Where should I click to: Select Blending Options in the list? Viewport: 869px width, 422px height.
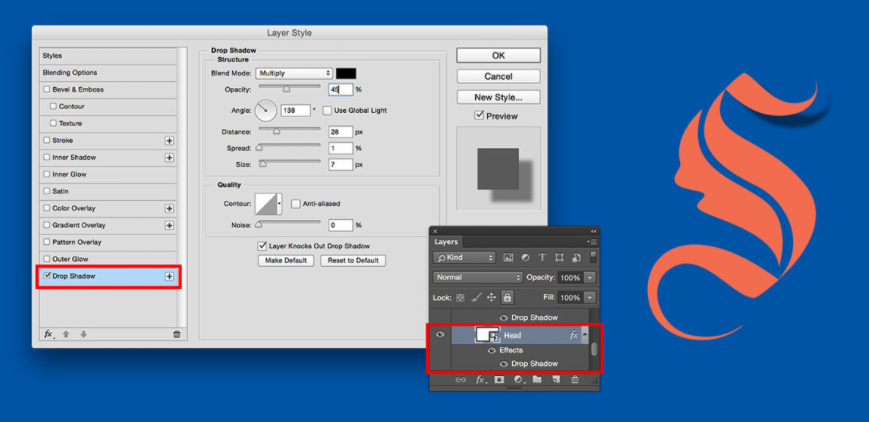[108, 73]
